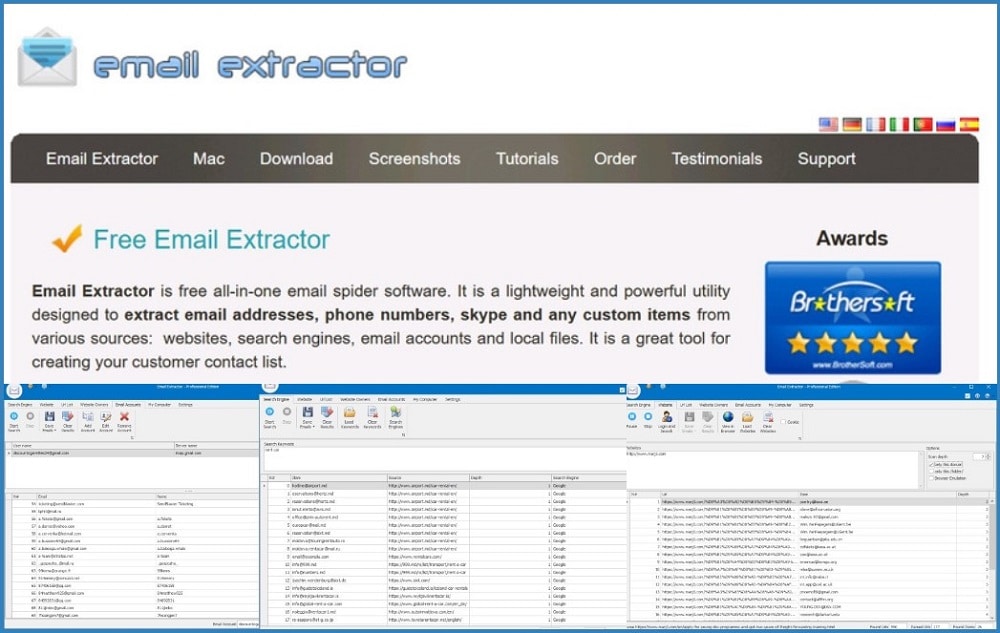Click Load Keywords icon in middle window
This screenshot has height=633, width=1000.
[349, 412]
